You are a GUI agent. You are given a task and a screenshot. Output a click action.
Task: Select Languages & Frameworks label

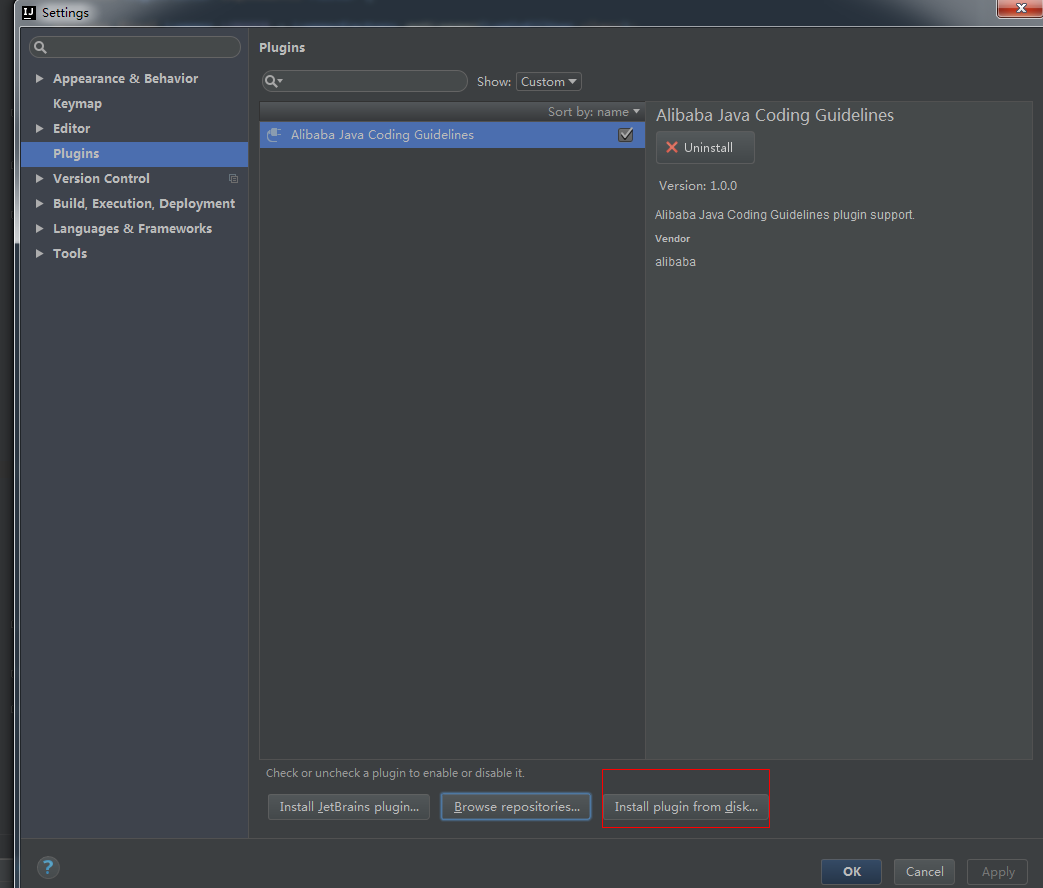(132, 228)
